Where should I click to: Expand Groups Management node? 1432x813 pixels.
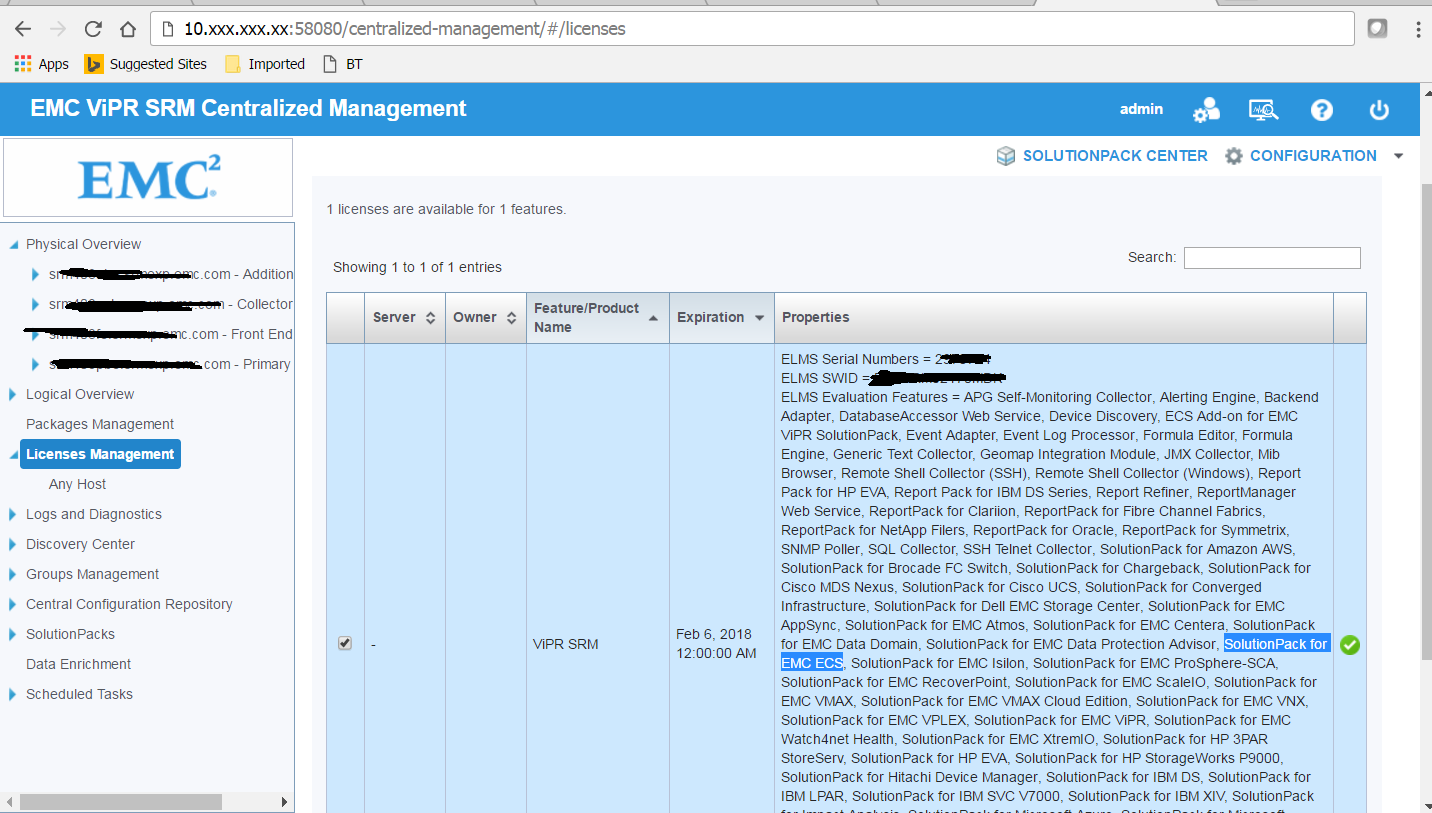(13, 574)
